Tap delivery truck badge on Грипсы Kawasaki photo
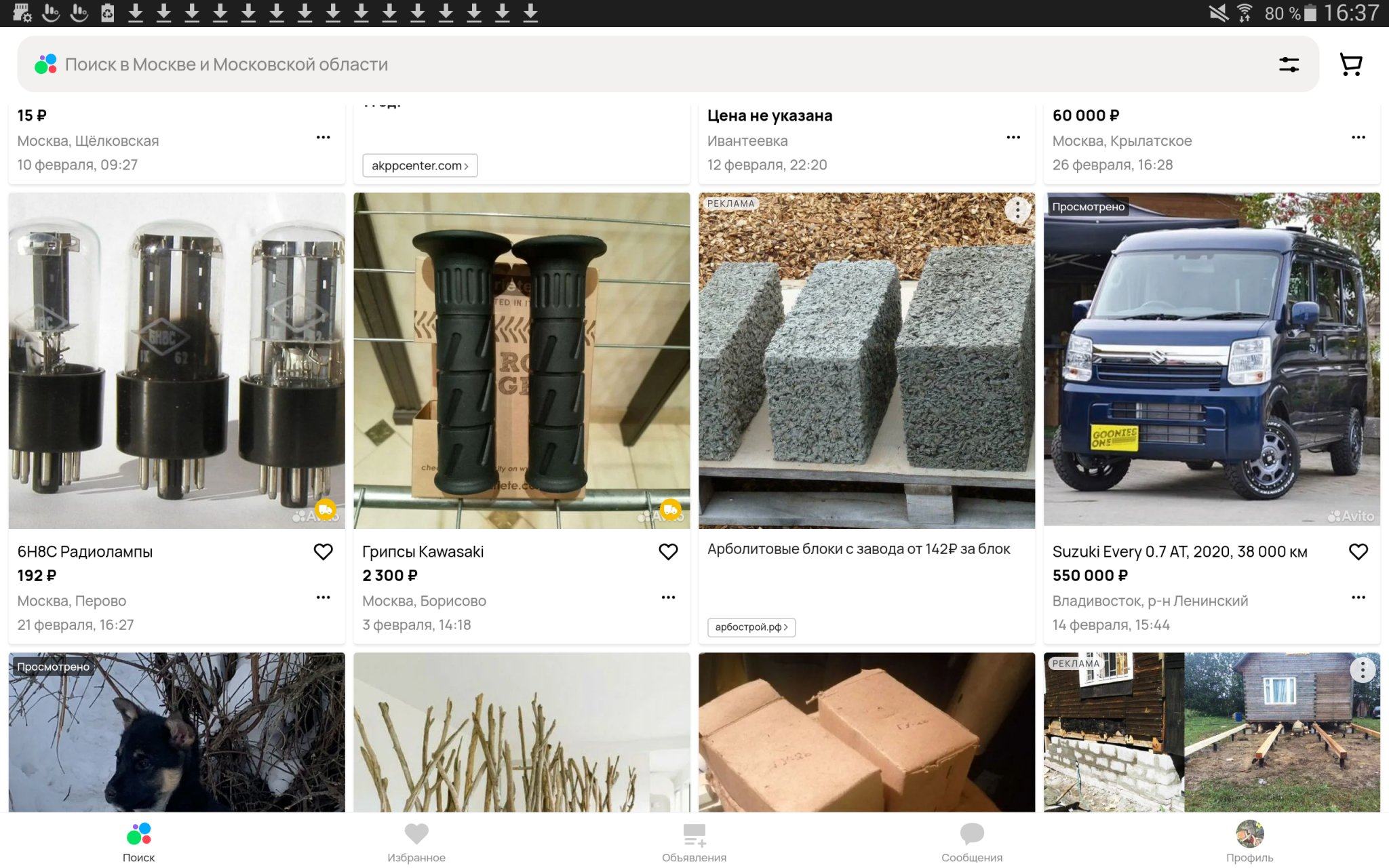1389x868 pixels. click(671, 509)
